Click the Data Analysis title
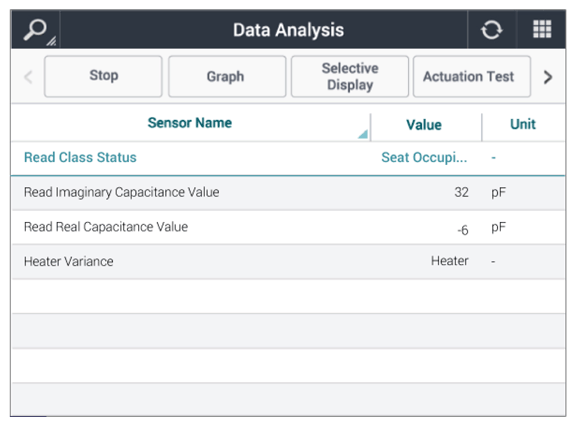This screenshot has height=426, width=576. [x=288, y=30]
